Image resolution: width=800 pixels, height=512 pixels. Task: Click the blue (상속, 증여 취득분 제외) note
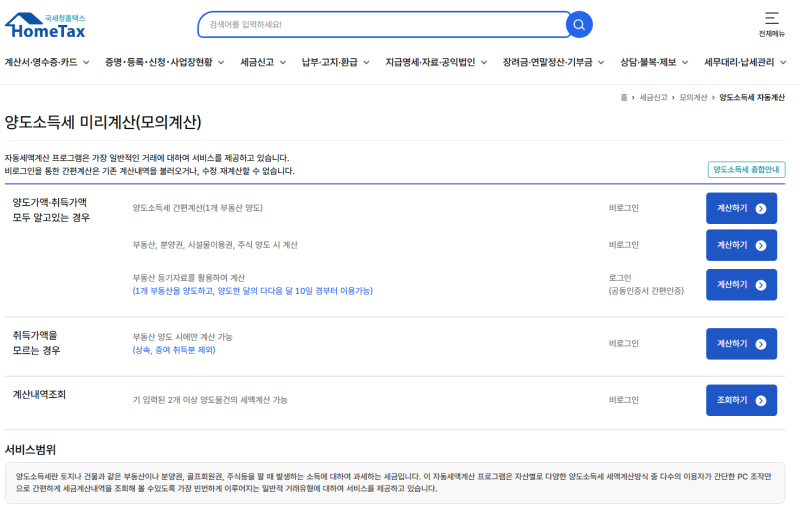174,350
